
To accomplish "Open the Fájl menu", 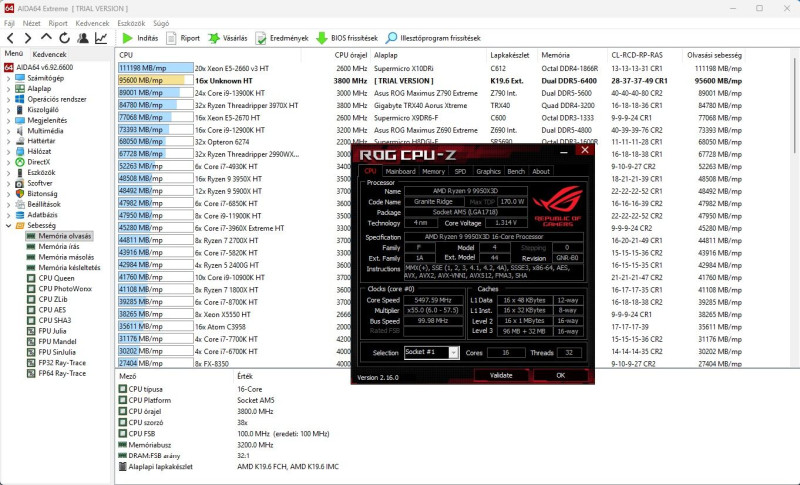I will coord(9,23).
